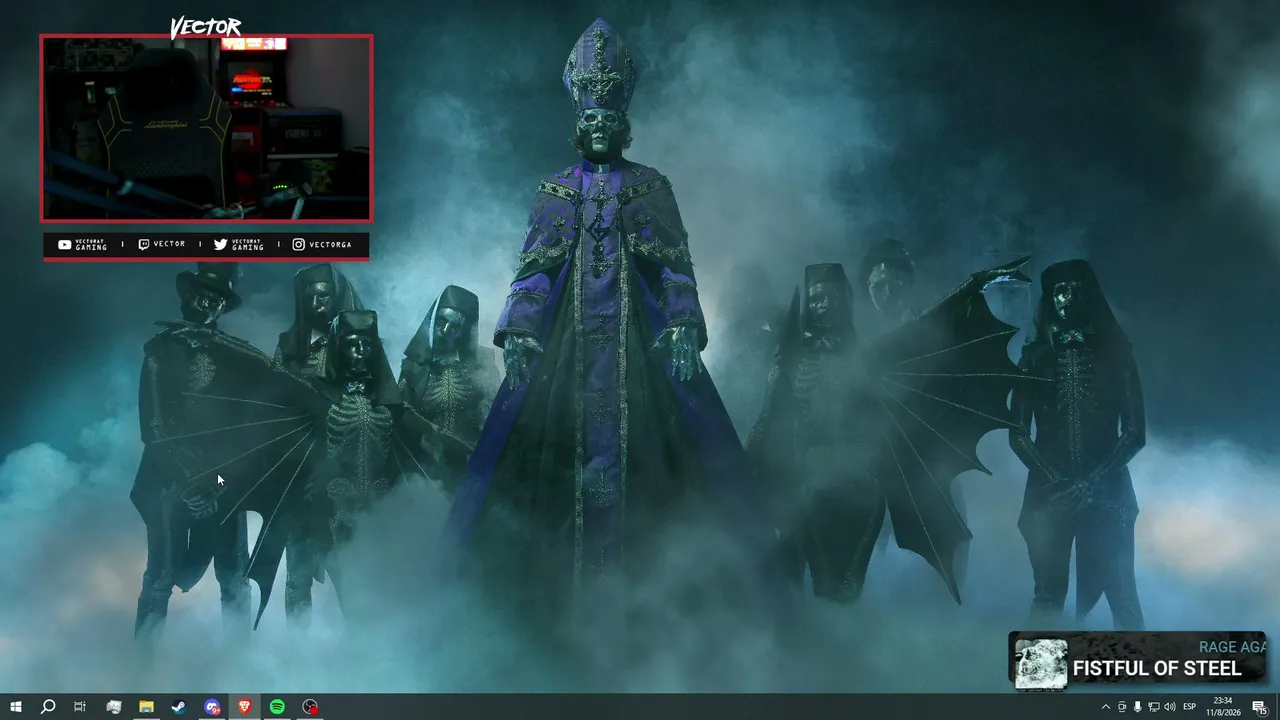Screen dimensions: 1280x720
Task: Open the notification center with 15 alerts
Action: pyautogui.click(x=1260, y=707)
